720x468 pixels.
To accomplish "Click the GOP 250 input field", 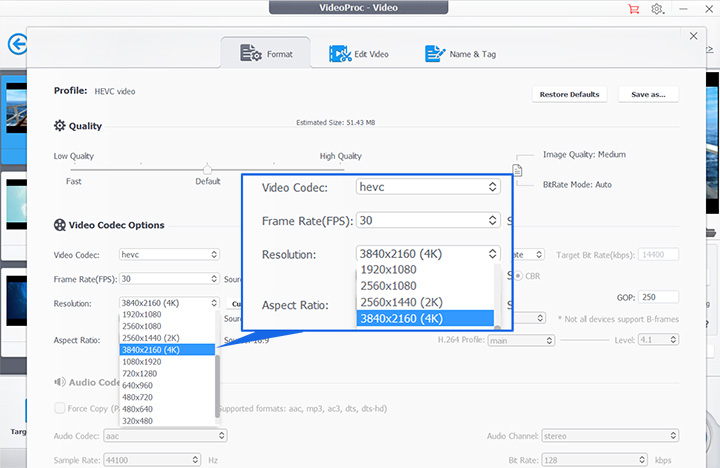I will coord(658,297).
